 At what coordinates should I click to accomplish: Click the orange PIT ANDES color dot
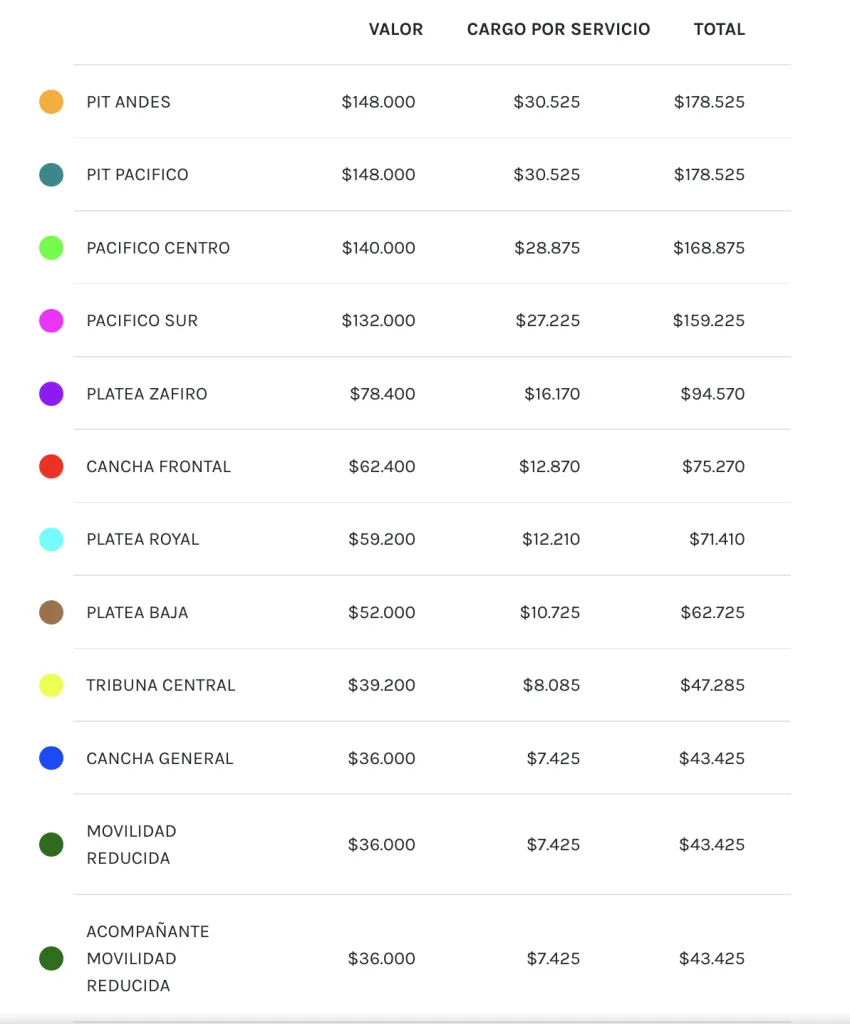tap(51, 102)
